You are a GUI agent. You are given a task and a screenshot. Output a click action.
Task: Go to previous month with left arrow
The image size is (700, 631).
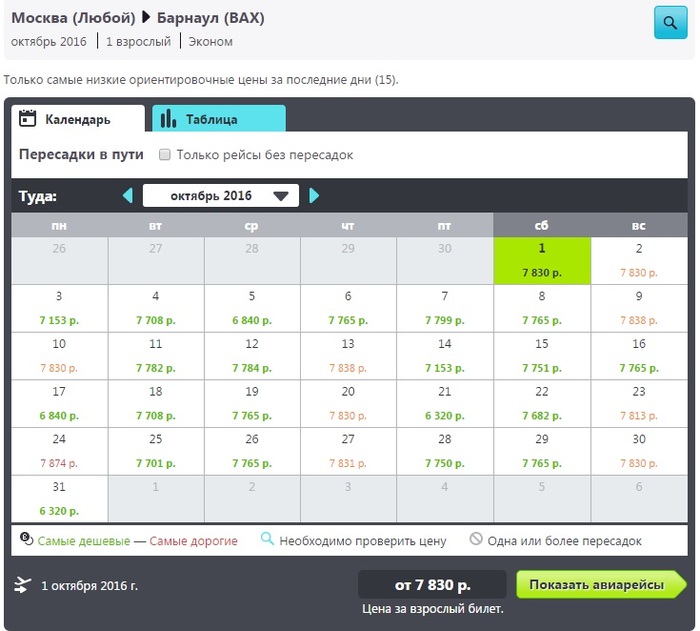128,196
